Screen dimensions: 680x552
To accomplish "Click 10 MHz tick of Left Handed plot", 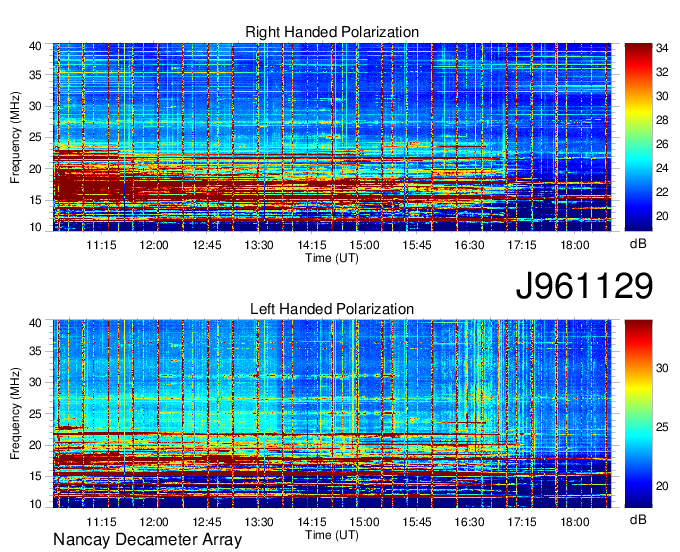I will tap(35, 504).
